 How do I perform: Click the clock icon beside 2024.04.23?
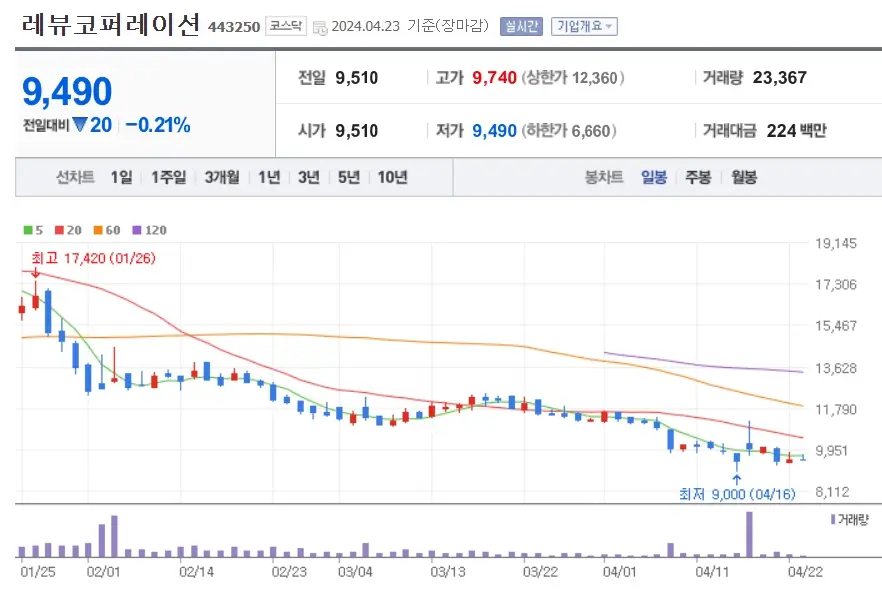320,26
